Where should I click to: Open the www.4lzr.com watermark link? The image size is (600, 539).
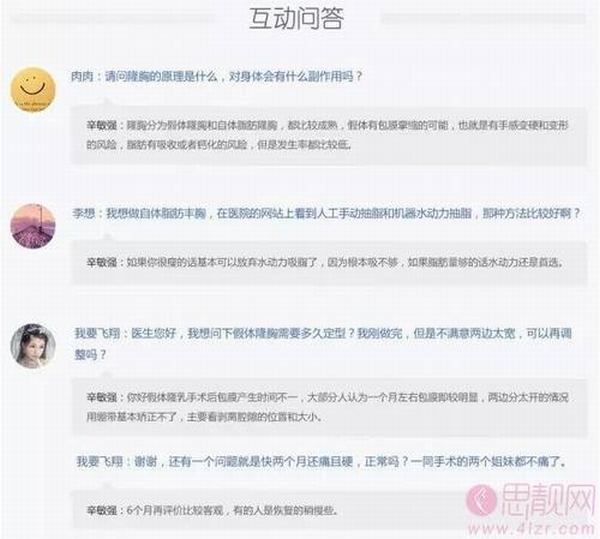tap(531, 529)
